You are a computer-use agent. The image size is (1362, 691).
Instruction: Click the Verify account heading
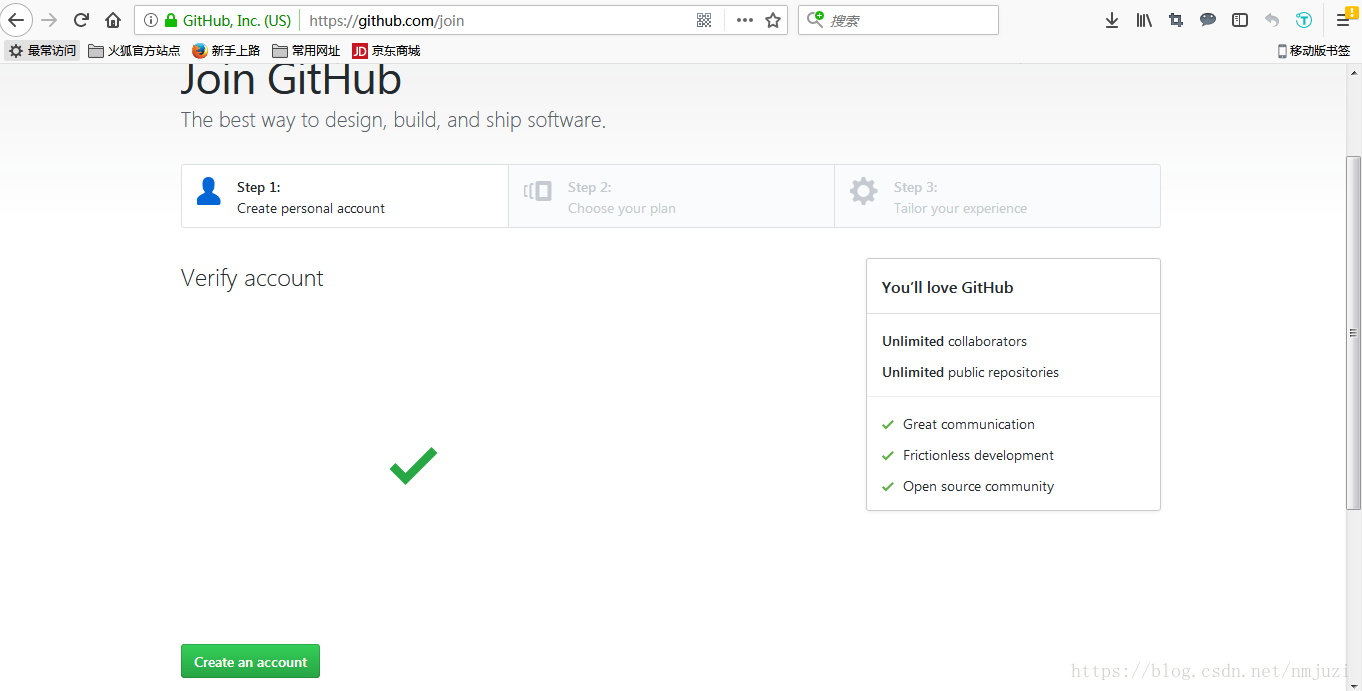click(x=252, y=278)
